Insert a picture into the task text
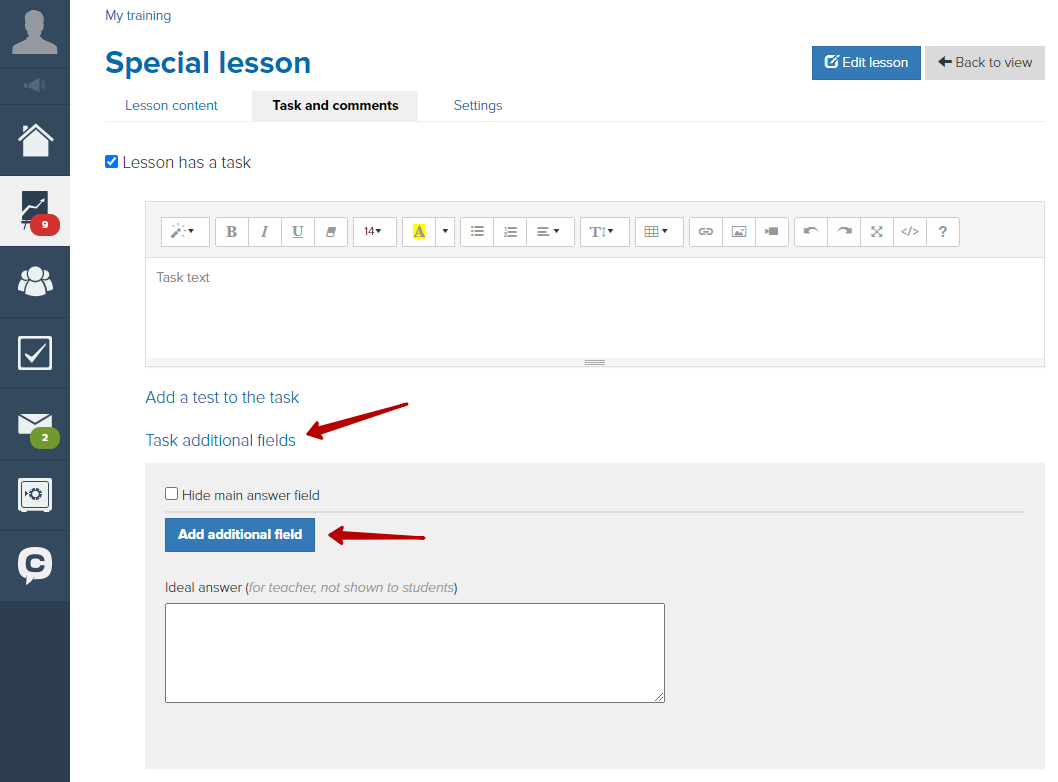The image size is (1058, 782). [739, 232]
